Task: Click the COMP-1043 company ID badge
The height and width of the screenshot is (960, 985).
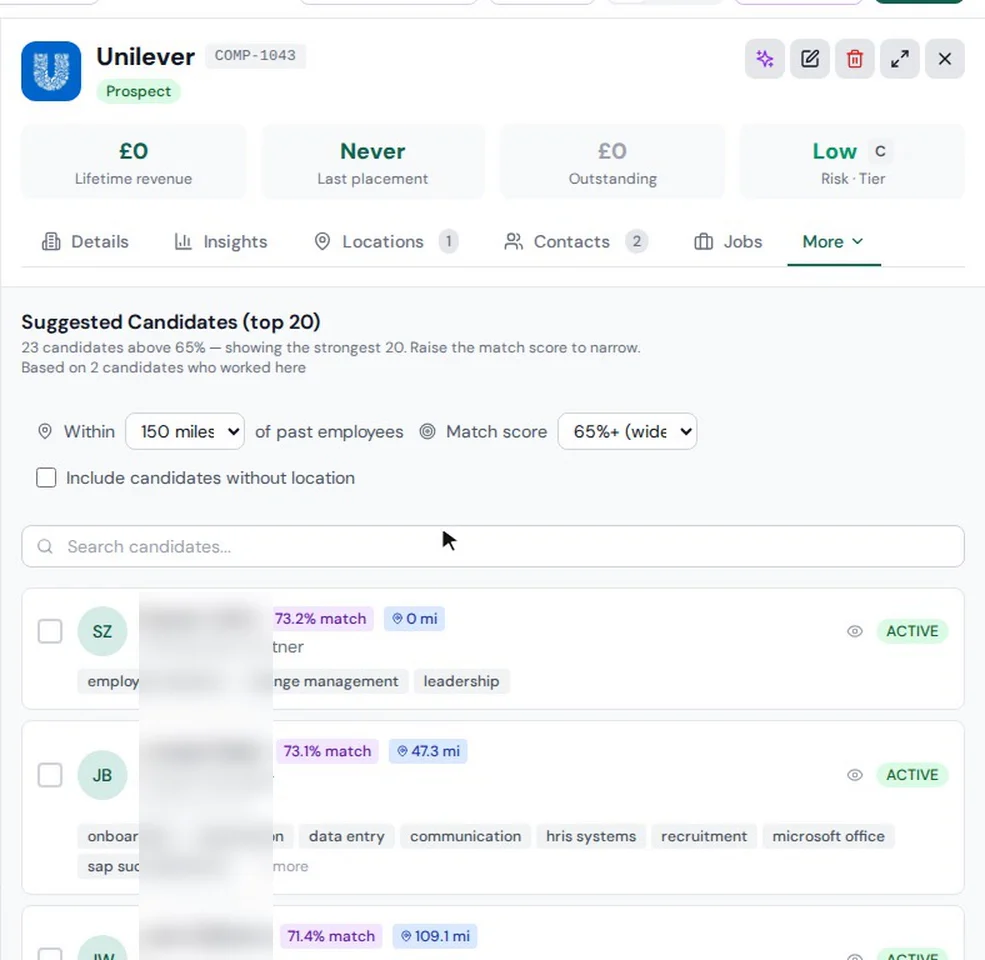Action: (x=255, y=55)
